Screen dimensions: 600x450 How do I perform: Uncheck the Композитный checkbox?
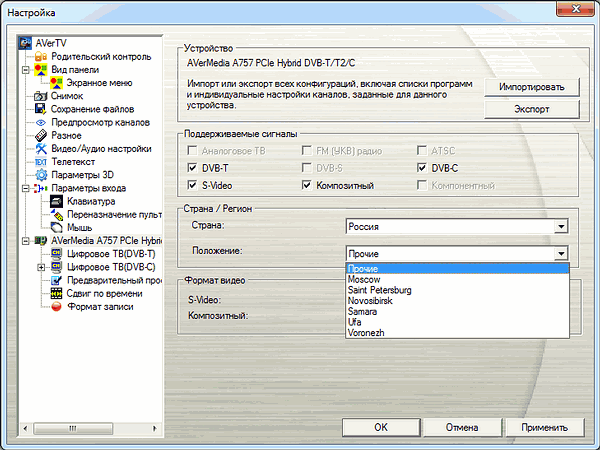(307, 185)
